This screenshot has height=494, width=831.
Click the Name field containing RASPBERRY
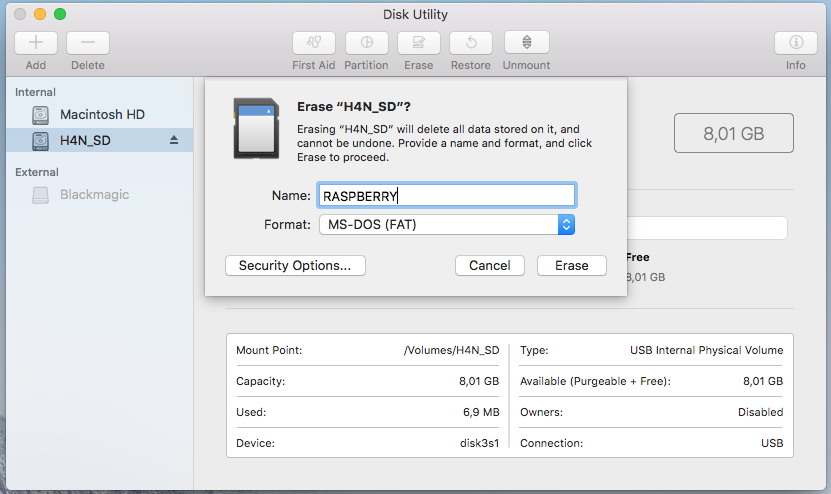coord(447,196)
